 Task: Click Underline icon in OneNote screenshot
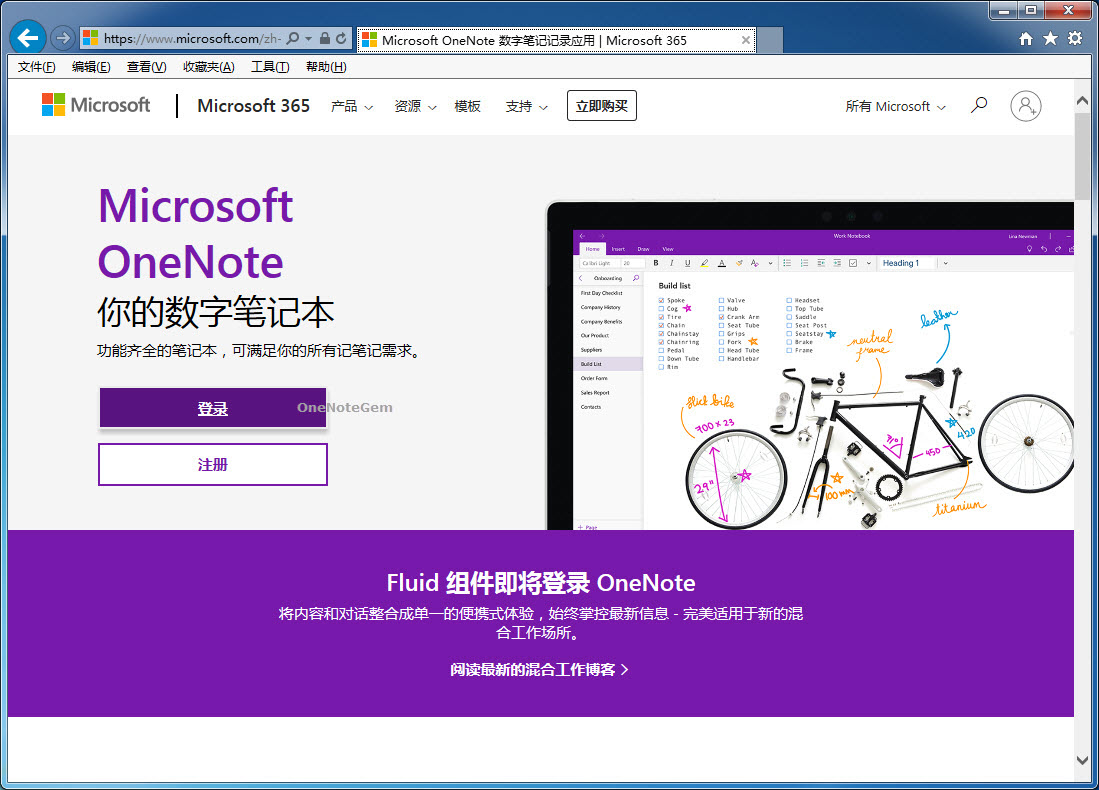[x=688, y=263]
